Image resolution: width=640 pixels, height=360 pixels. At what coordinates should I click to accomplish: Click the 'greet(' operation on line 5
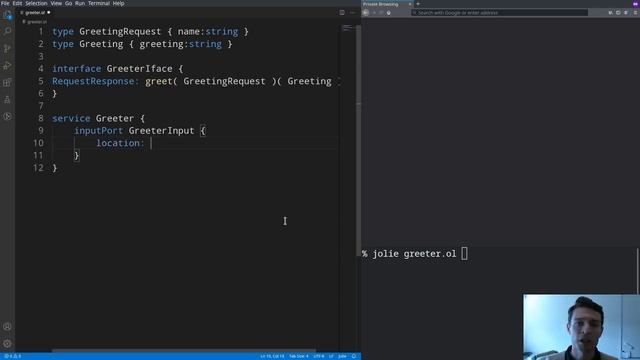tap(161, 81)
